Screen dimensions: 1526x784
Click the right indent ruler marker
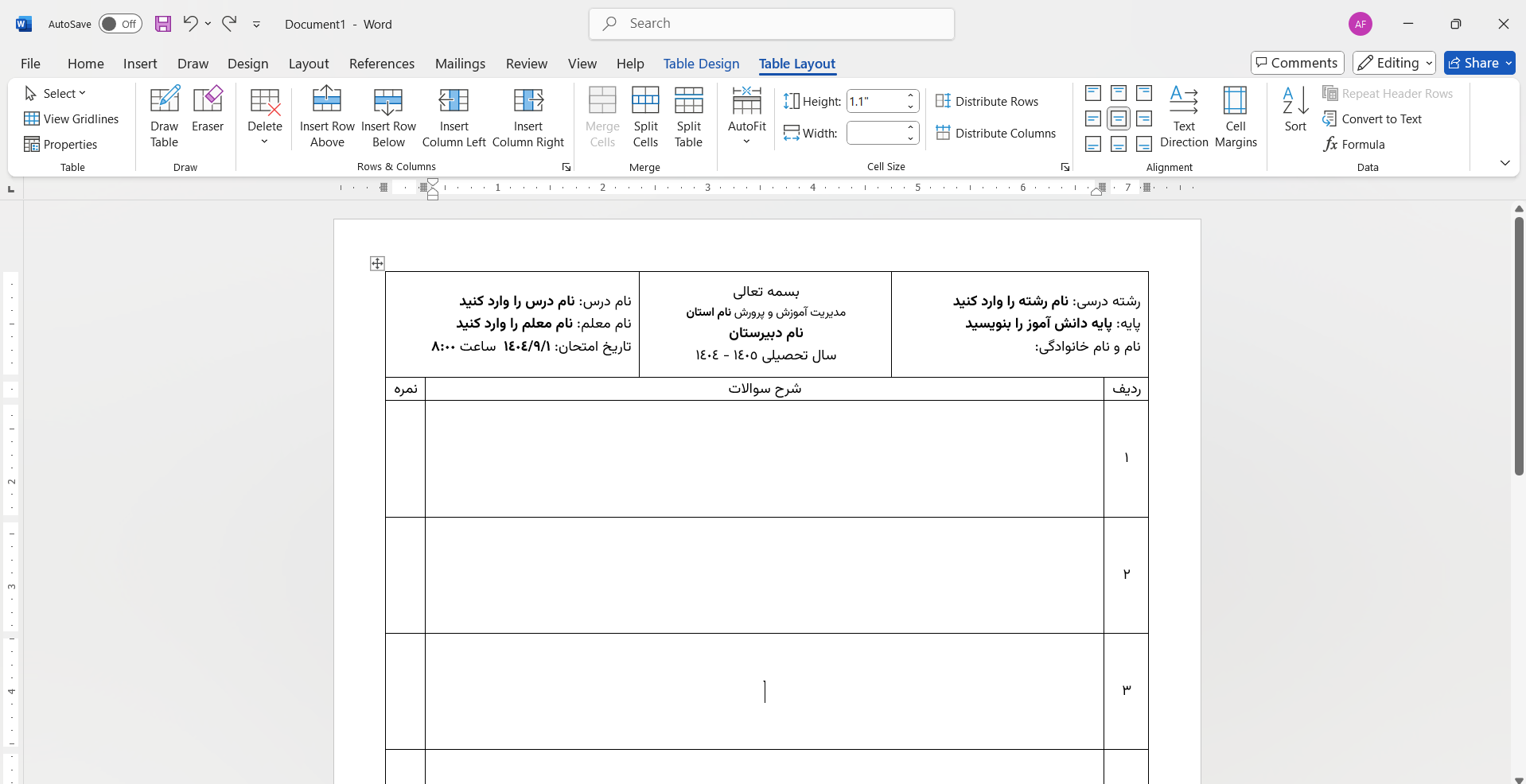tap(1096, 191)
